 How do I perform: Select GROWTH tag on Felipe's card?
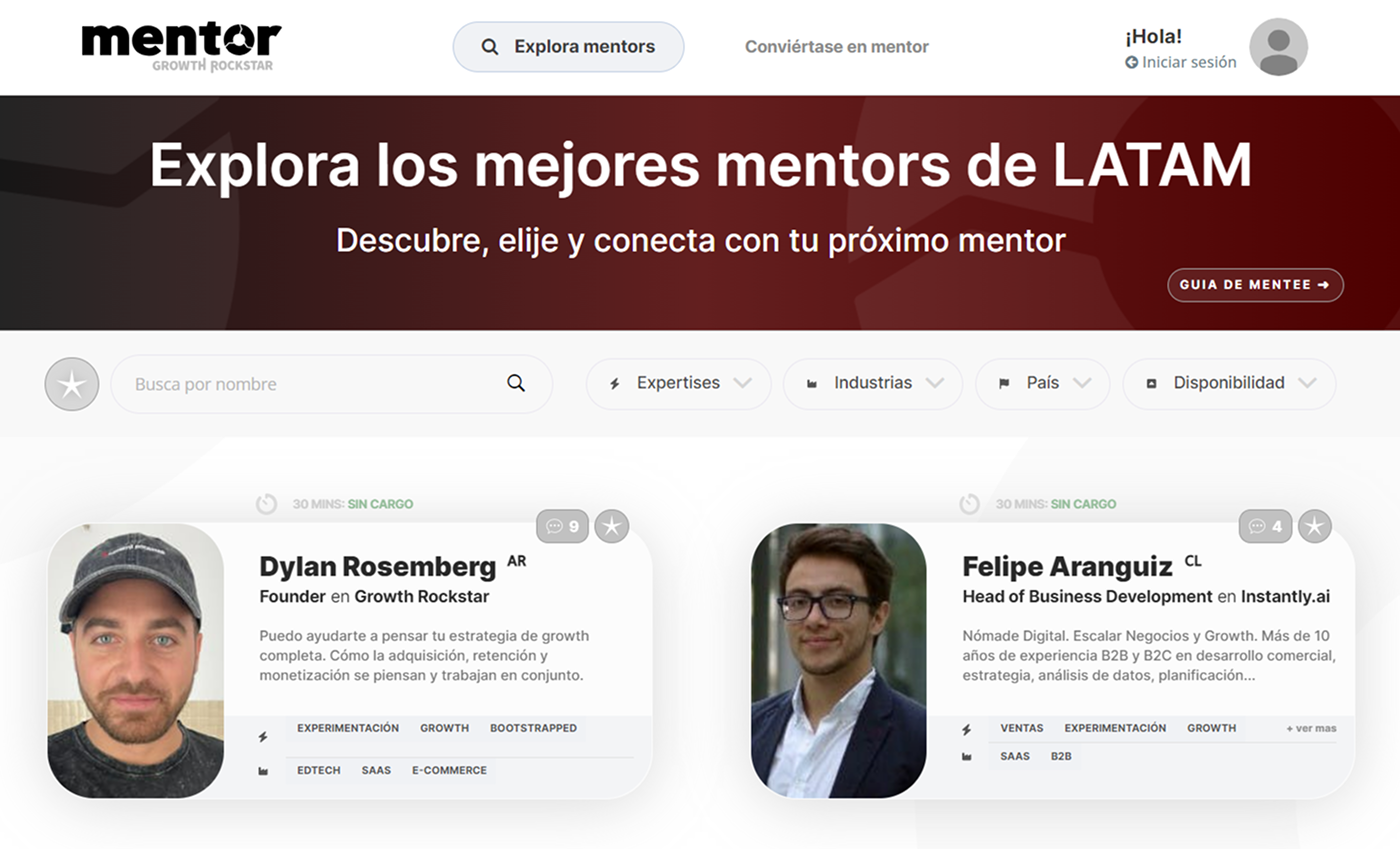pos(1211,728)
